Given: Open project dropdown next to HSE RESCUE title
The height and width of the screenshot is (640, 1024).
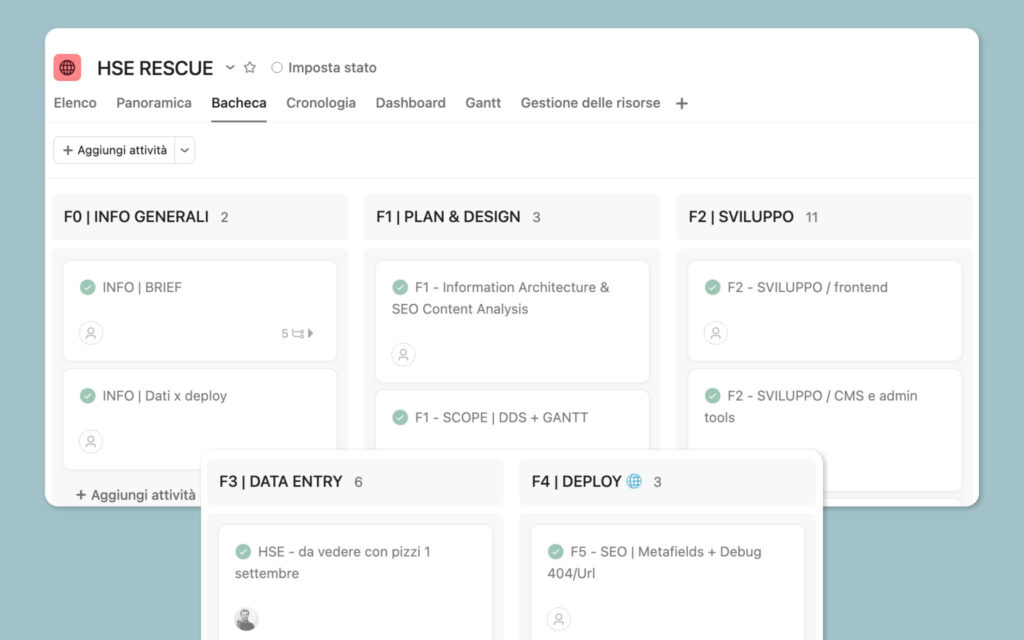Looking at the screenshot, I should (230, 68).
